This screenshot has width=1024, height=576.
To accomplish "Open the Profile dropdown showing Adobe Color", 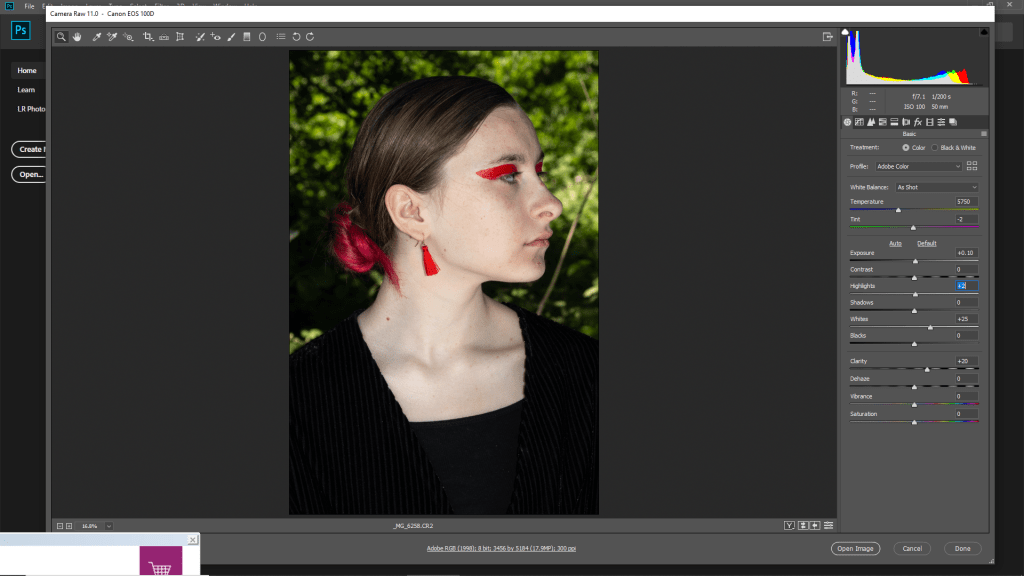I will pos(919,166).
